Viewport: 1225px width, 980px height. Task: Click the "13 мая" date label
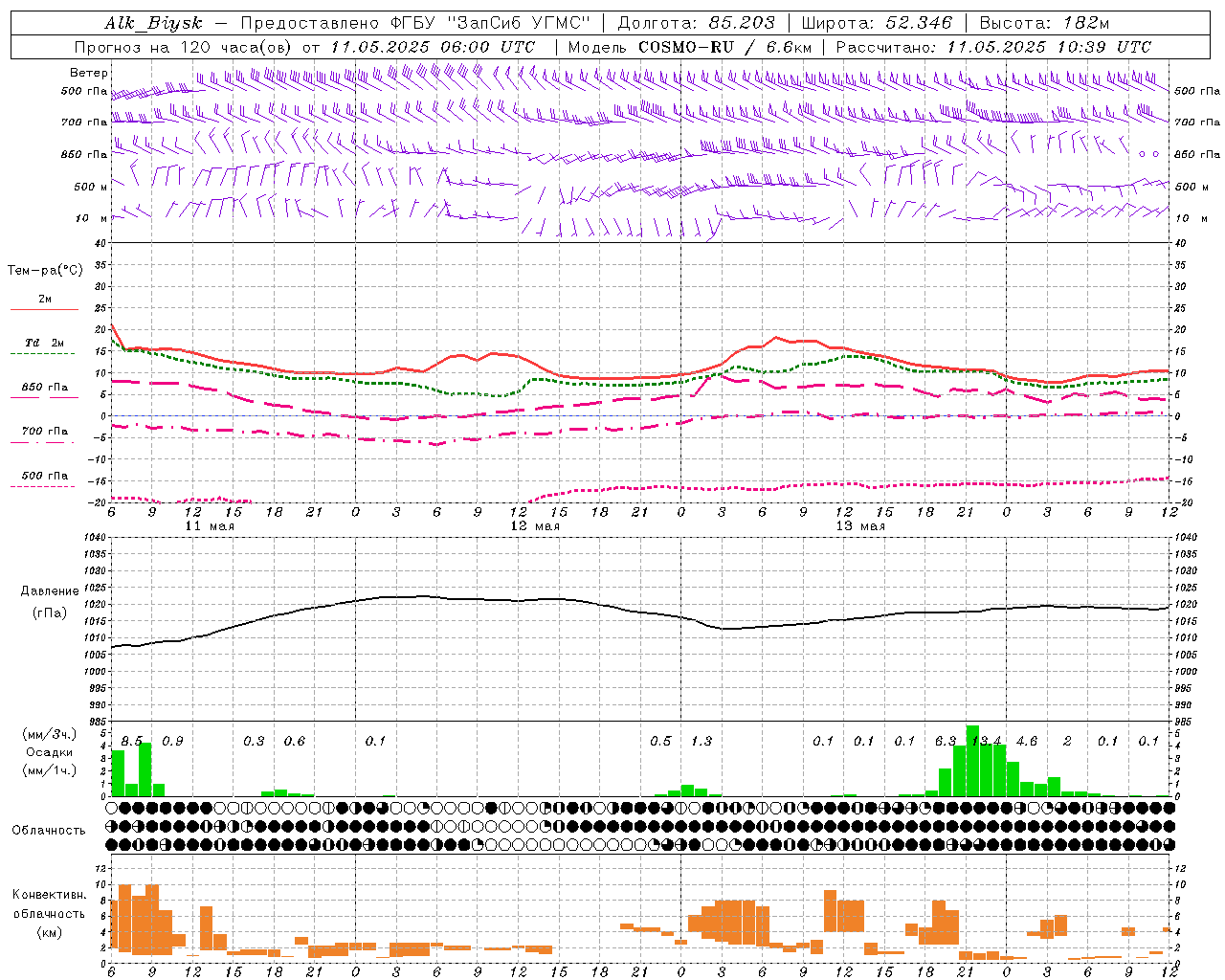[860, 526]
